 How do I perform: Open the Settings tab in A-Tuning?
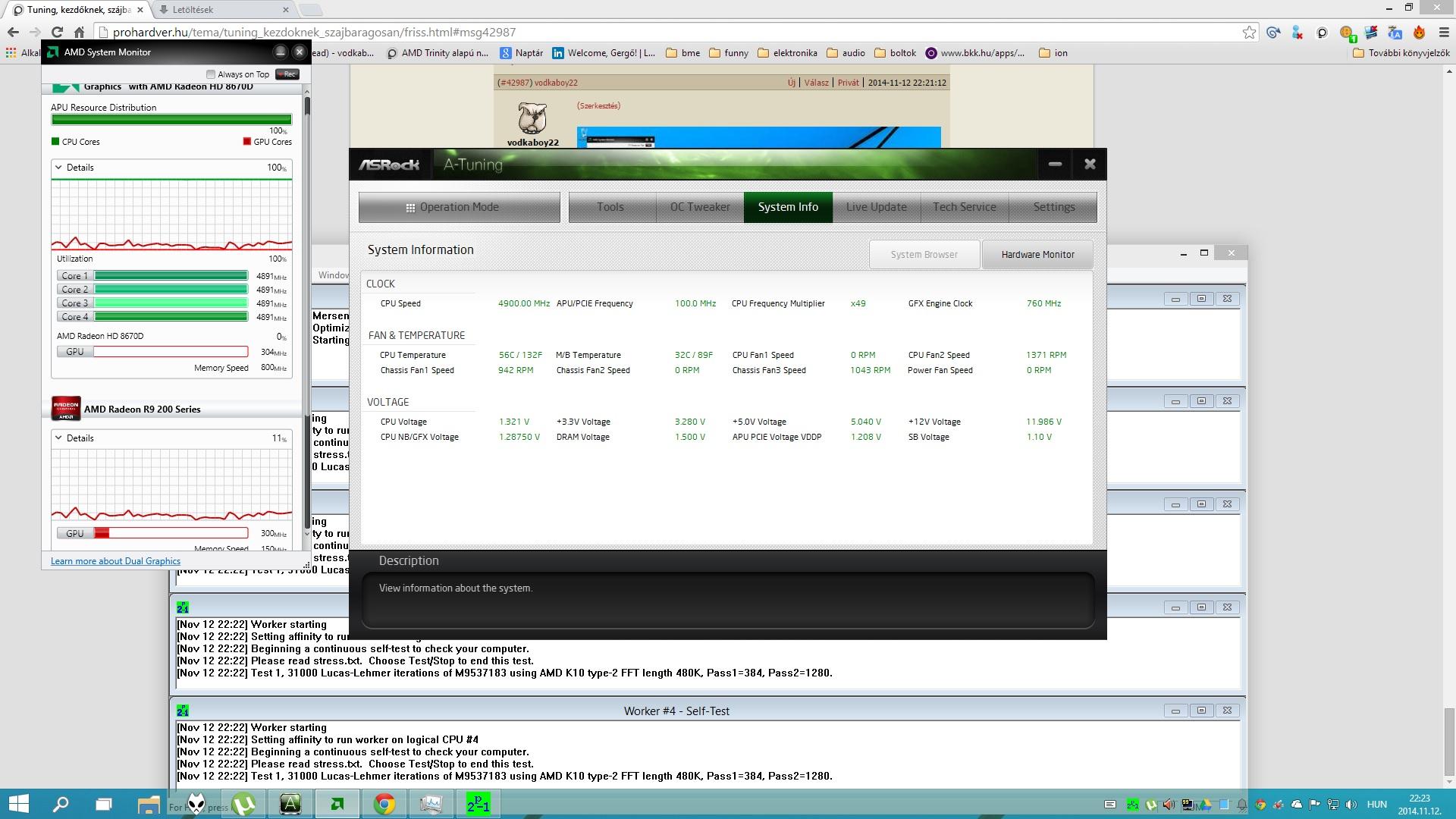(x=1053, y=207)
